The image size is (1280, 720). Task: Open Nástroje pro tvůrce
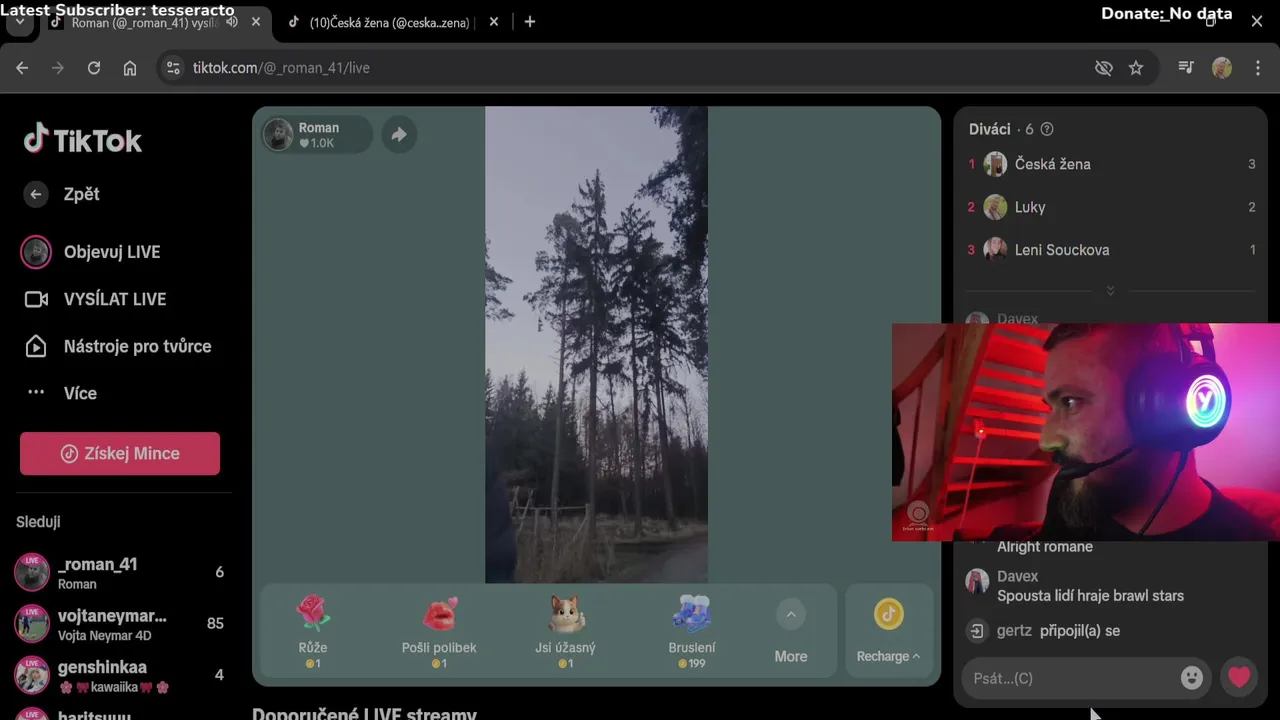tap(120, 346)
